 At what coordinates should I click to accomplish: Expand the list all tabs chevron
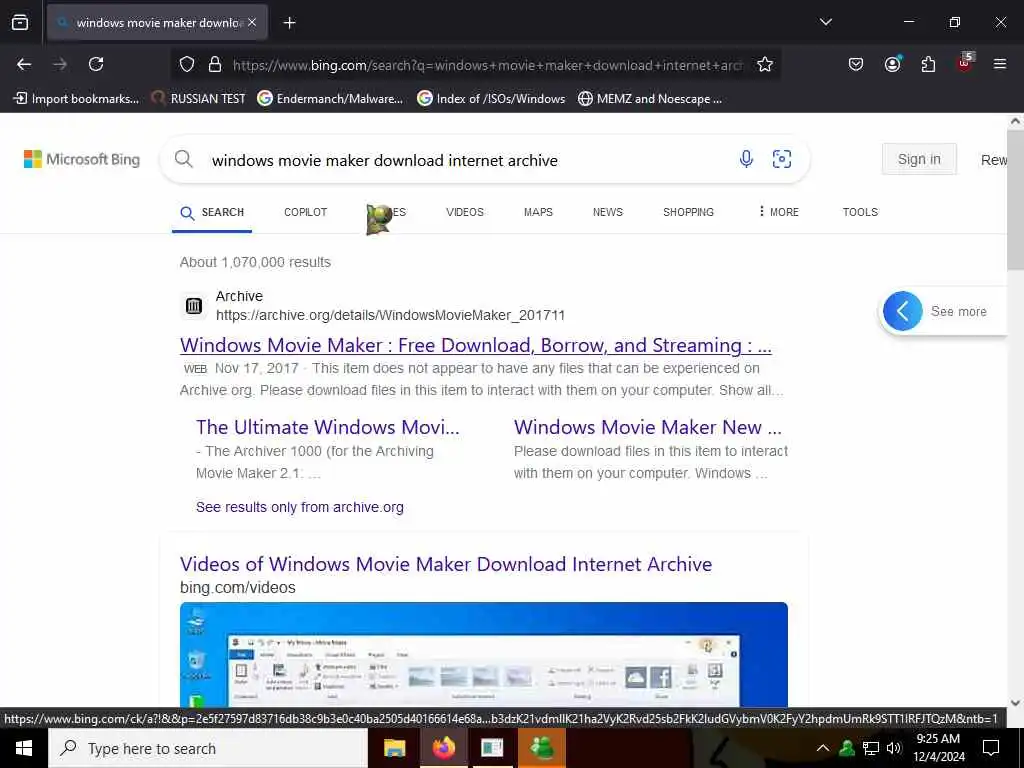(x=825, y=22)
